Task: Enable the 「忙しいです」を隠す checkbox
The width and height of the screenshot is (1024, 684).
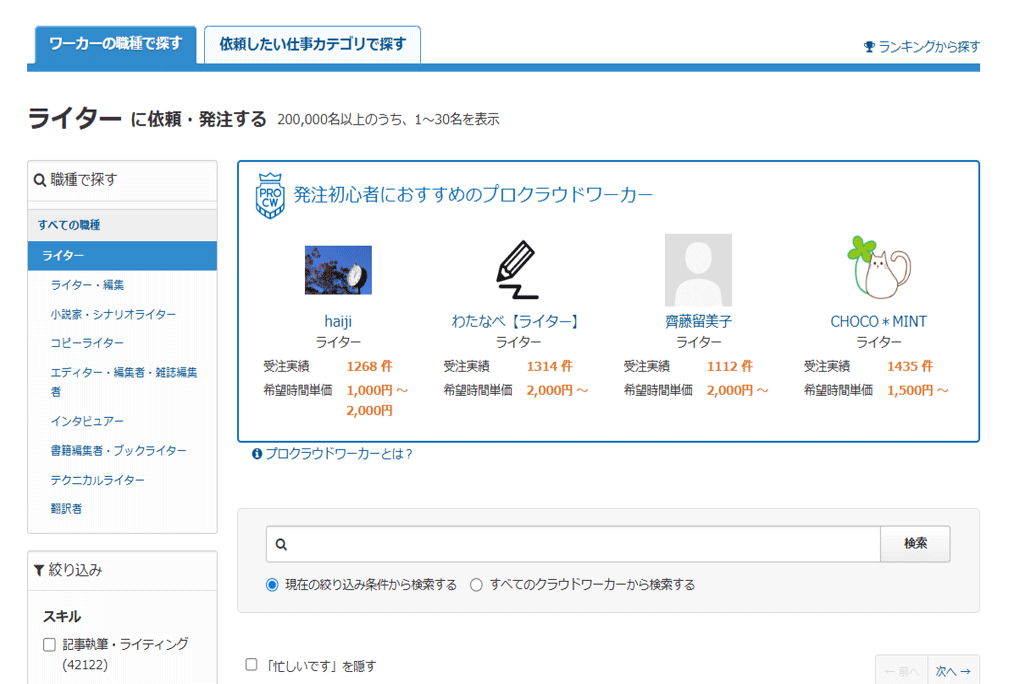Action: click(x=252, y=665)
